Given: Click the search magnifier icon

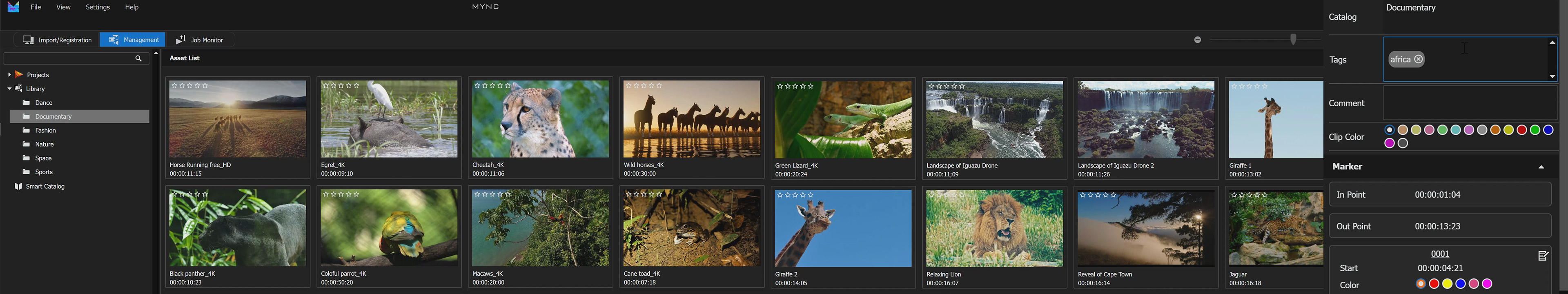Looking at the screenshot, I should tap(138, 58).
